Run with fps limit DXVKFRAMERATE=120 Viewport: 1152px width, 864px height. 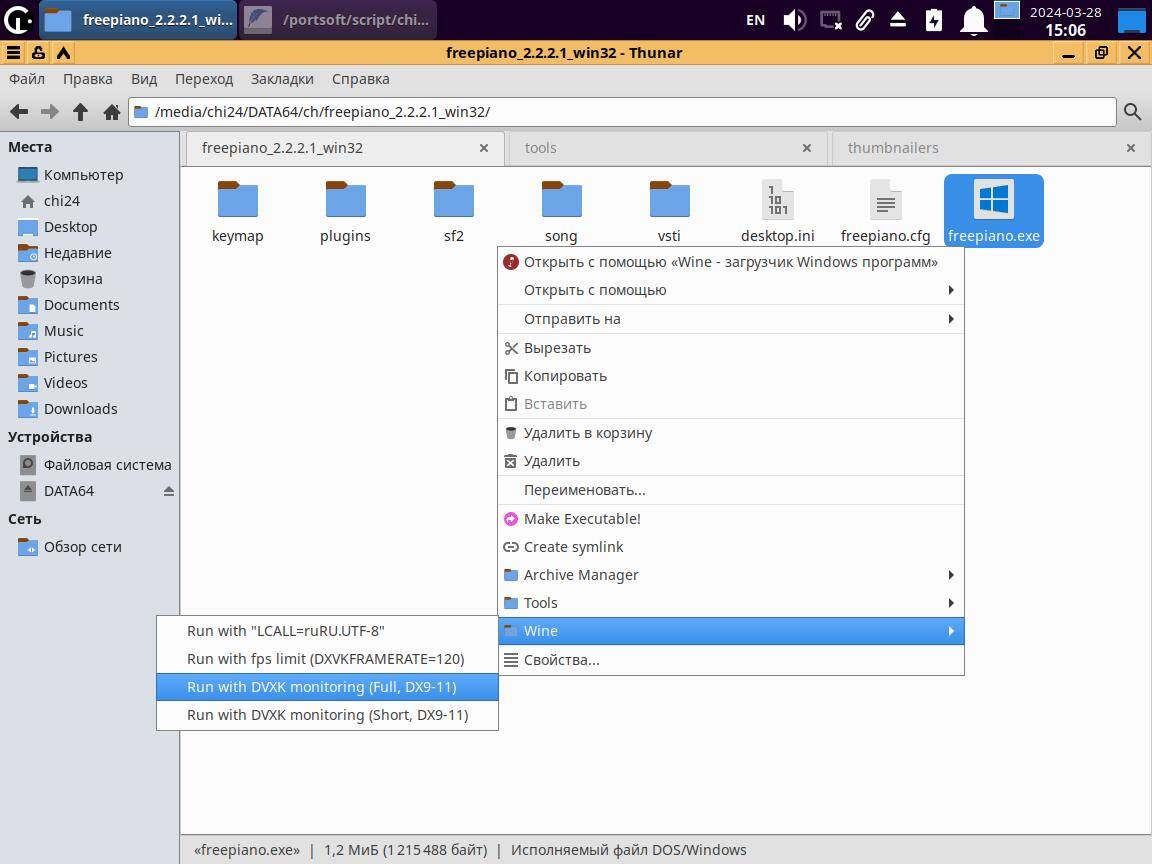(328, 658)
